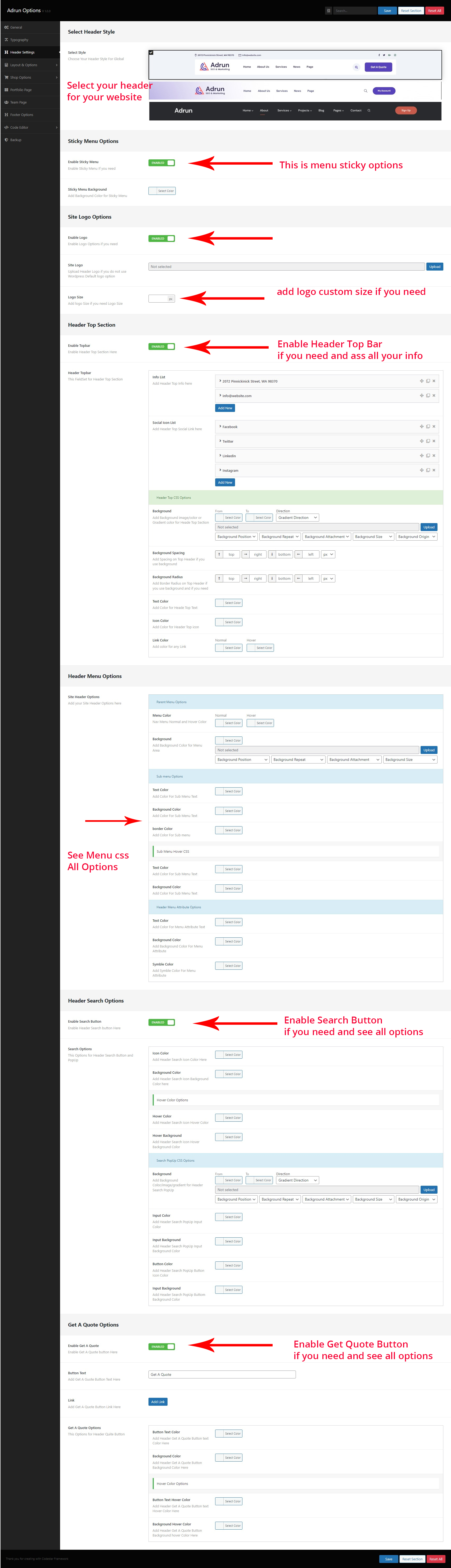Open Layout & Options section
The height and width of the screenshot is (1568, 451).
[x=30, y=65]
